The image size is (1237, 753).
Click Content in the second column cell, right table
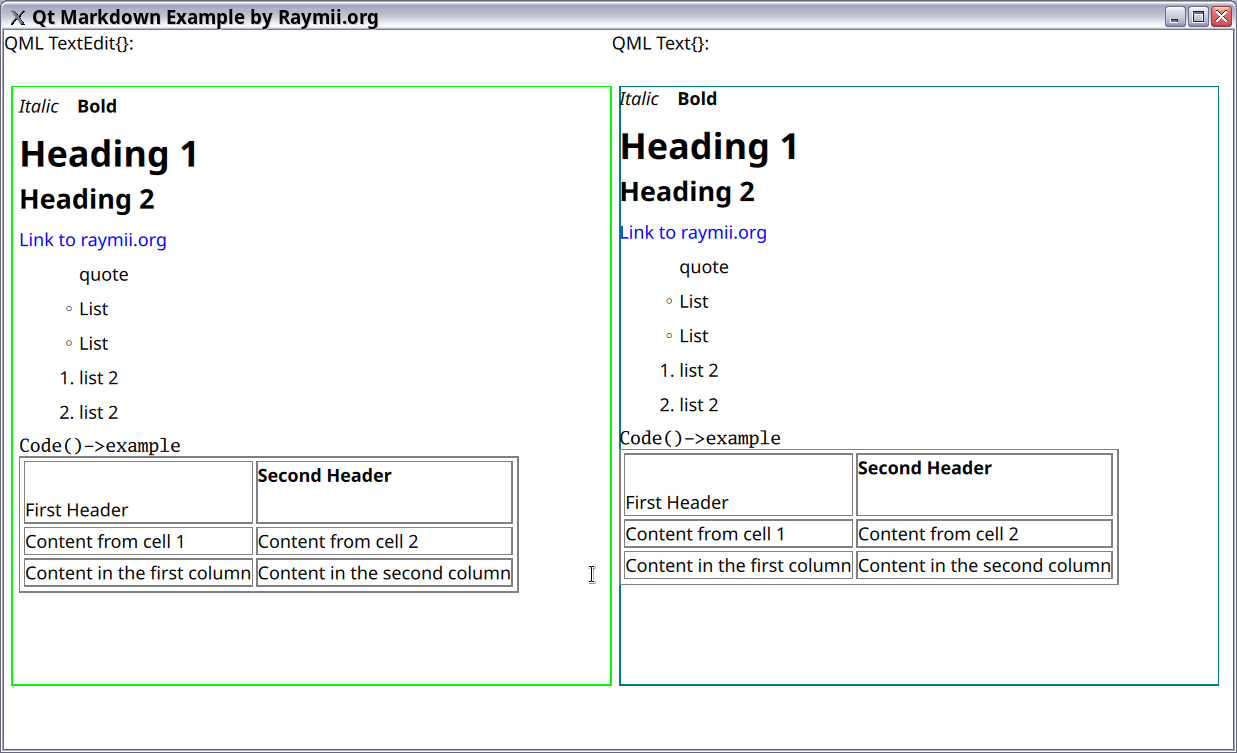[983, 565]
